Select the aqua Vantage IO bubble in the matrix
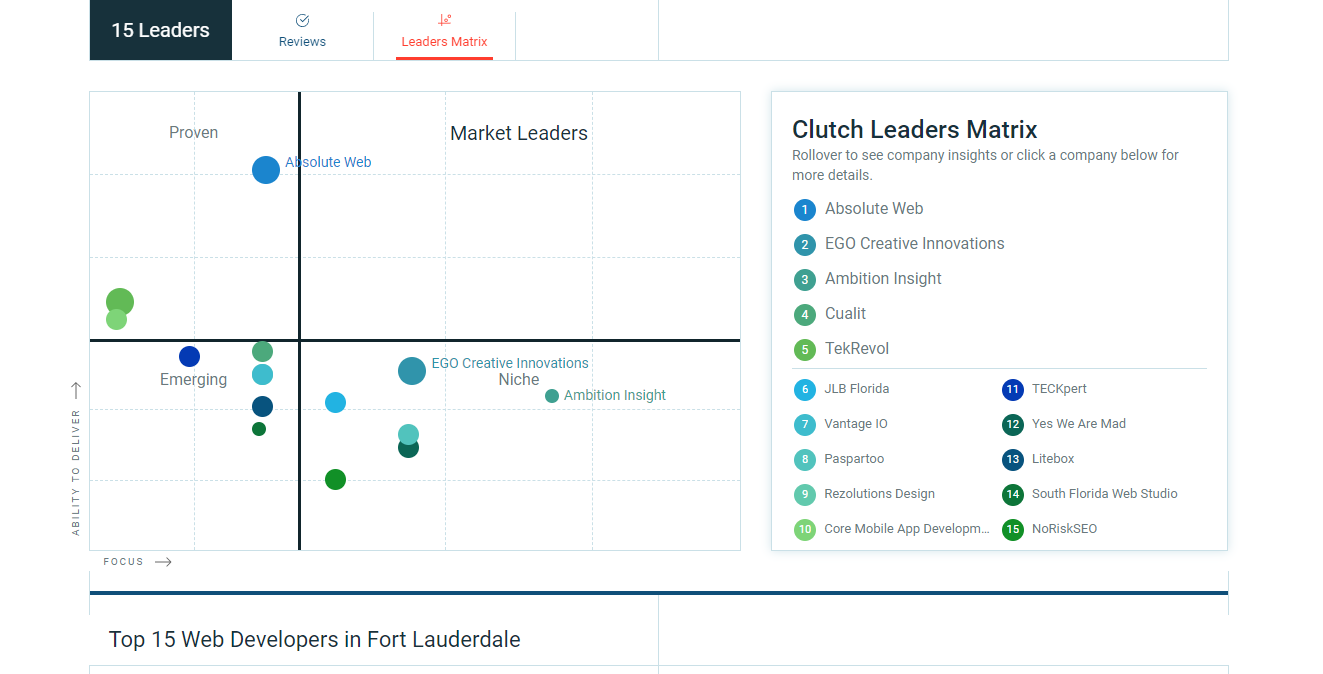This screenshot has width=1323, height=674. click(x=262, y=375)
